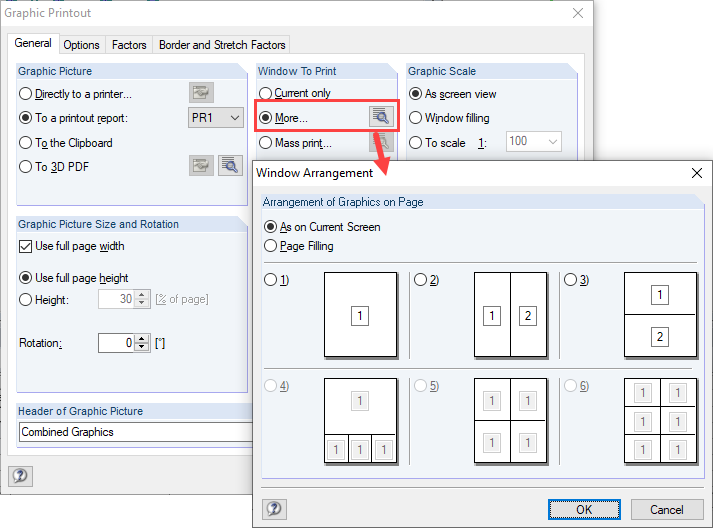Switch to the Options tab
This screenshot has width=713, height=528.
click(x=81, y=45)
